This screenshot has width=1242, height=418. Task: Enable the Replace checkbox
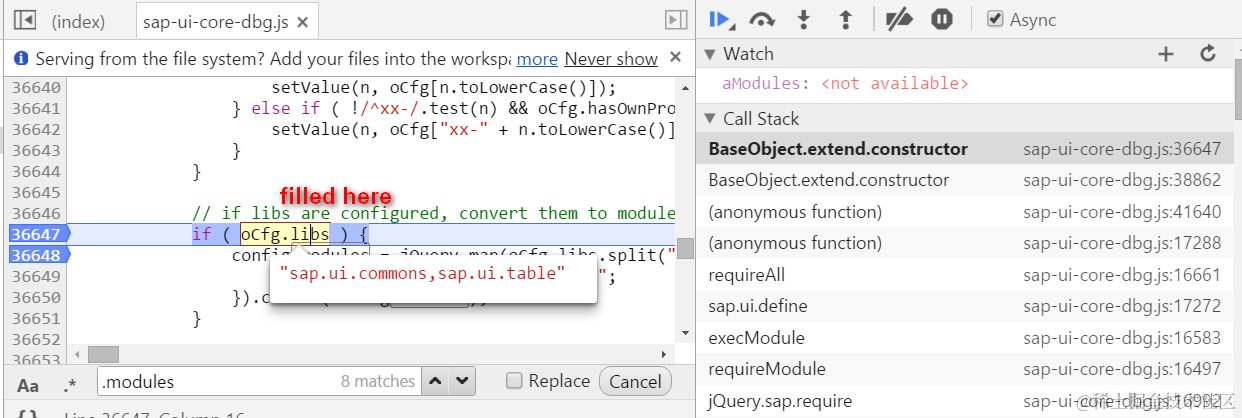pyautogui.click(x=514, y=380)
